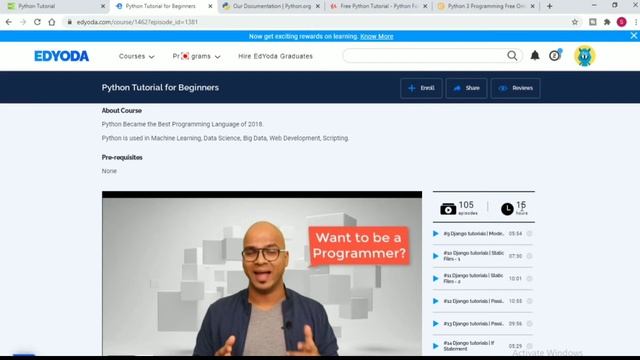Click in the site search field
Image resolution: width=640 pixels, height=360 pixels.
click(x=424, y=56)
